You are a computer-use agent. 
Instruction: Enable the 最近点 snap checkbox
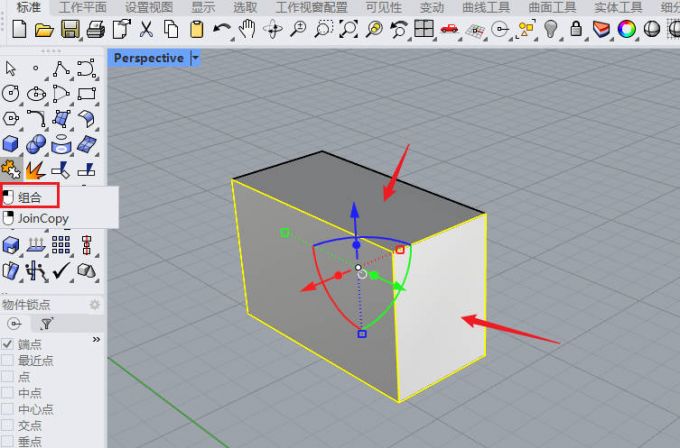(7, 360)
